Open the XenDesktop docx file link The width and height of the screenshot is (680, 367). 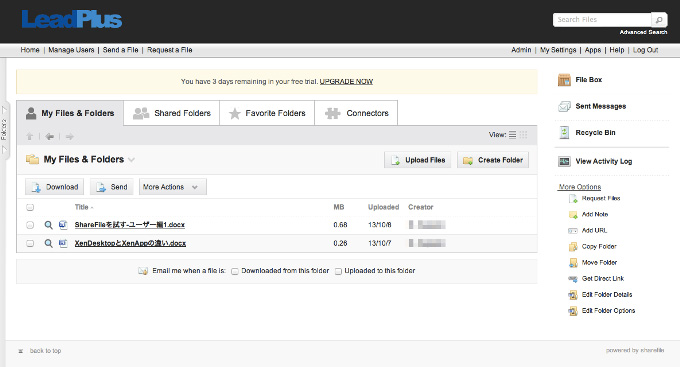130,243
